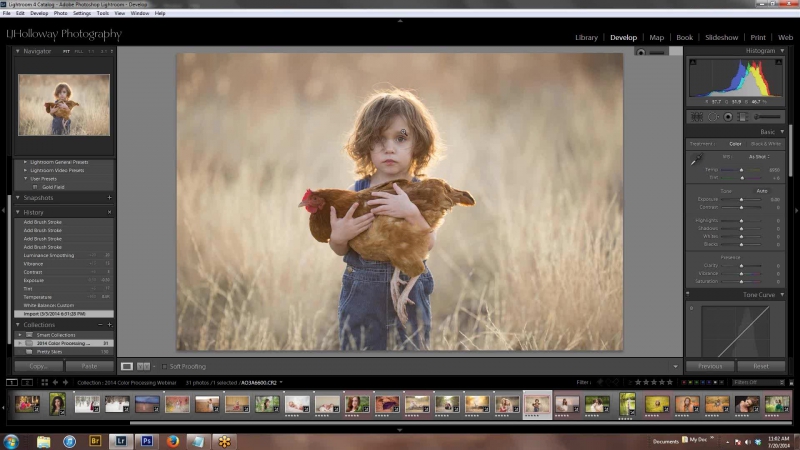Open the tone curve point editor icon
800x450 pixels.
click(691, 308)
